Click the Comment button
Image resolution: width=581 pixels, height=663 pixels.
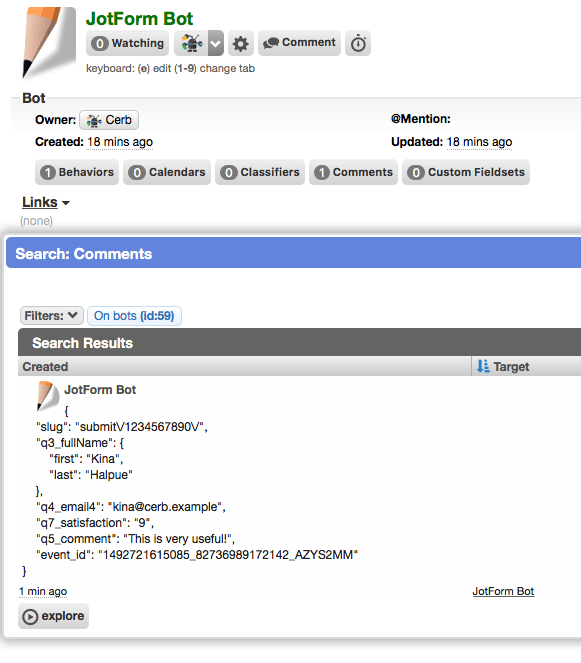coord(299,43)
